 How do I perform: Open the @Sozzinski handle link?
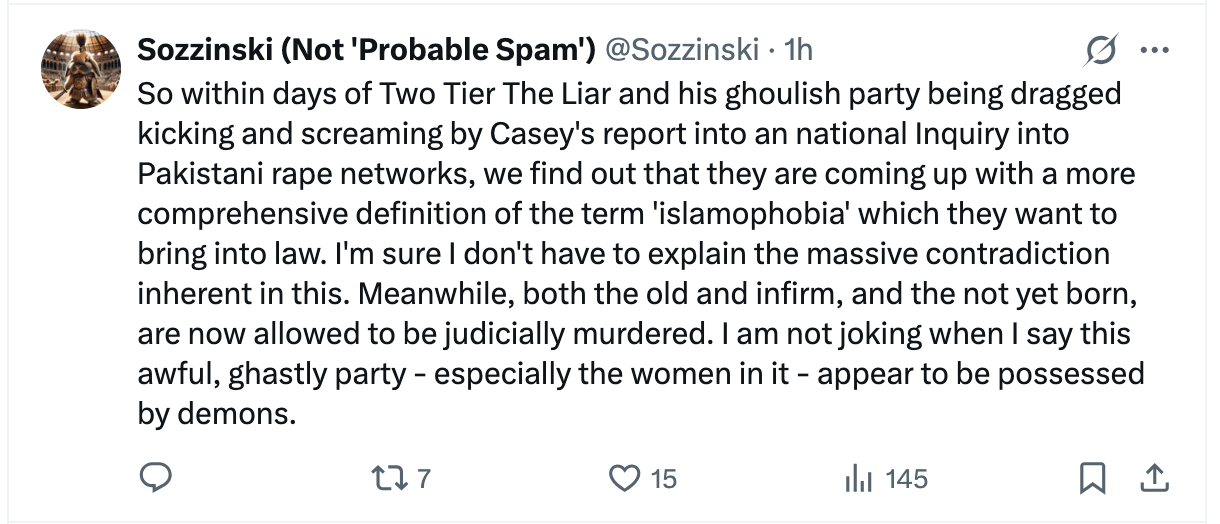point(686,49)
